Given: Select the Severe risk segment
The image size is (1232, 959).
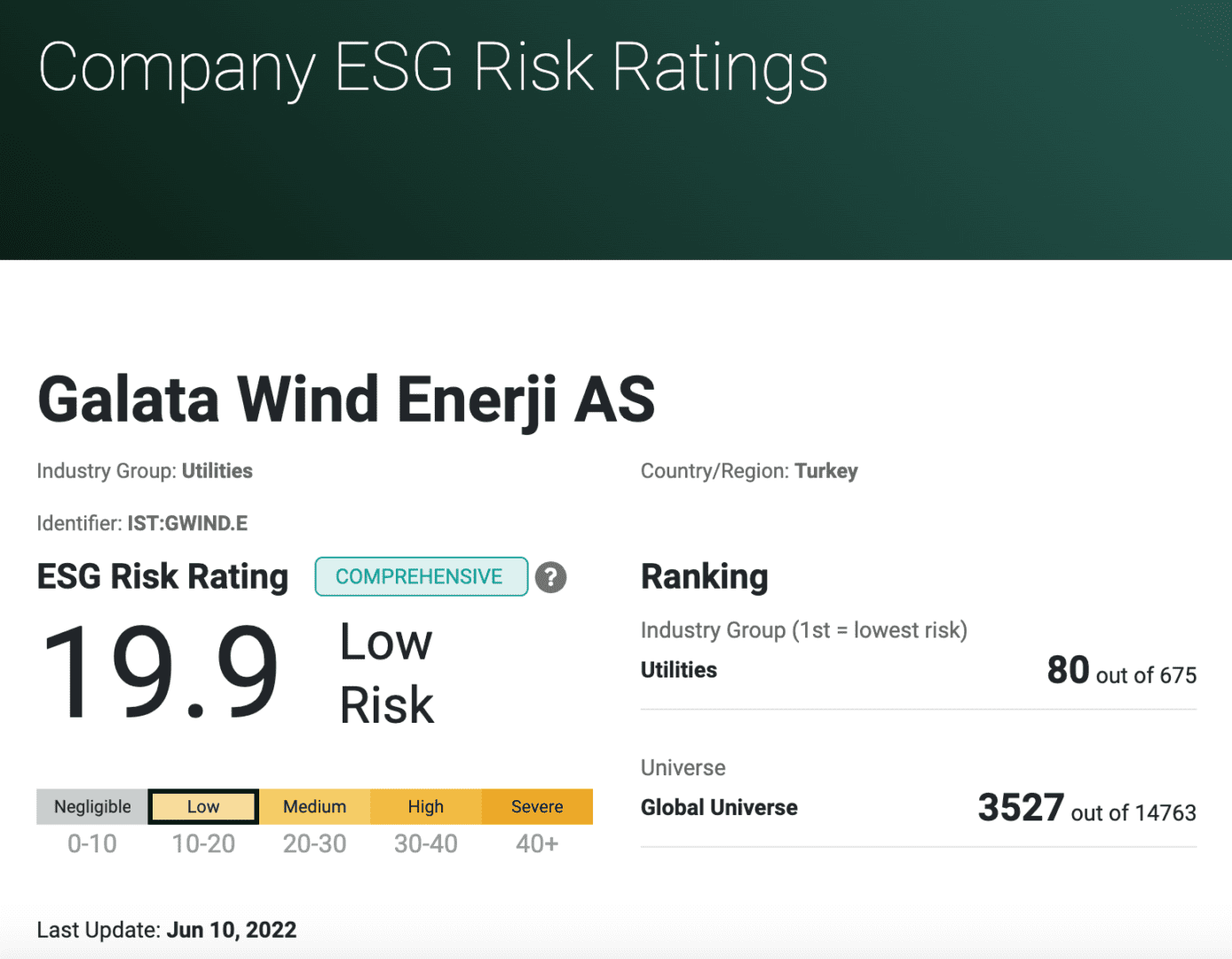Looking at the screenshot, I should (537, 806).
